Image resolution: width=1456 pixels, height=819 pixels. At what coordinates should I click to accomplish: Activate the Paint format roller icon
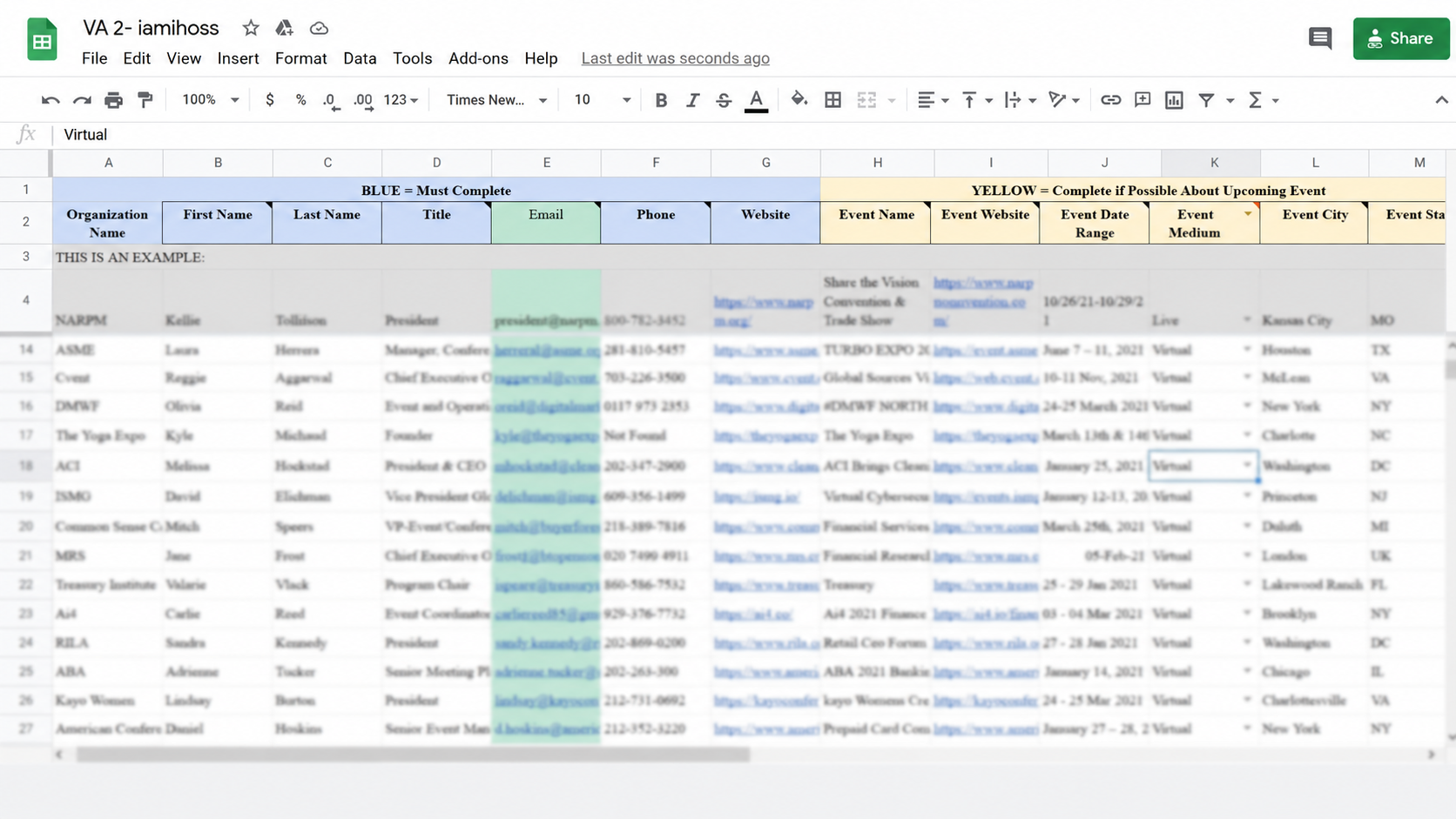(145, 100)
